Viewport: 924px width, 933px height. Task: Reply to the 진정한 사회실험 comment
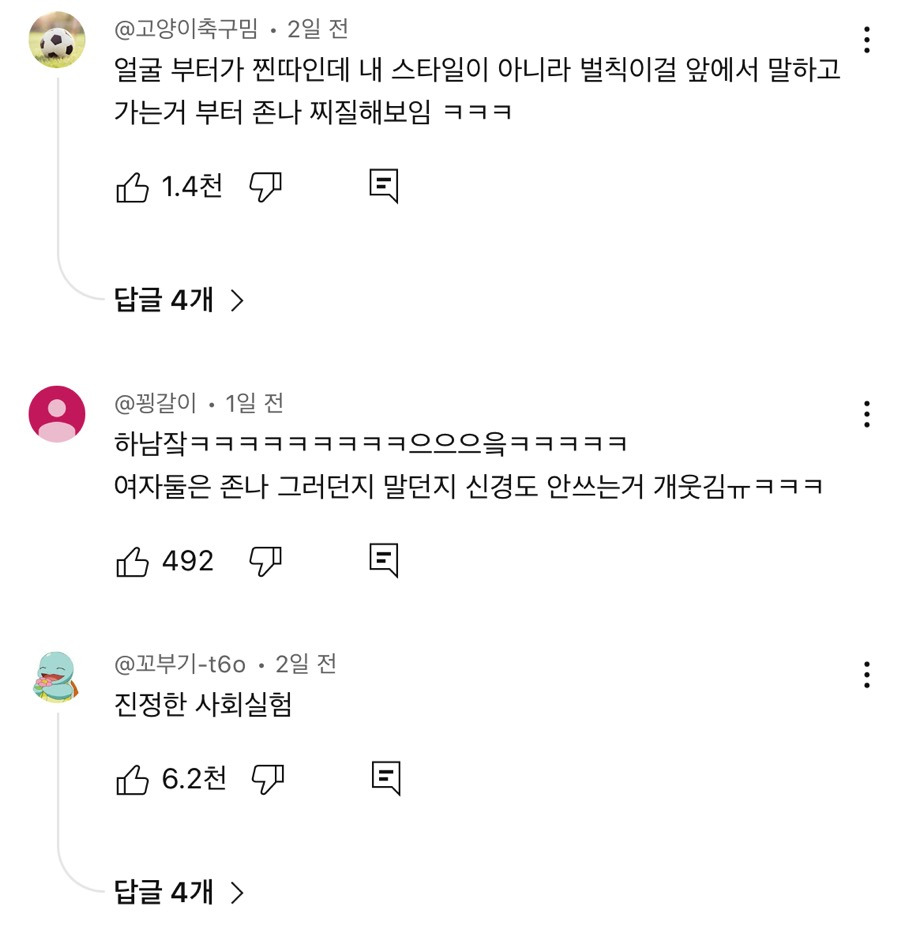click(386, 778)
